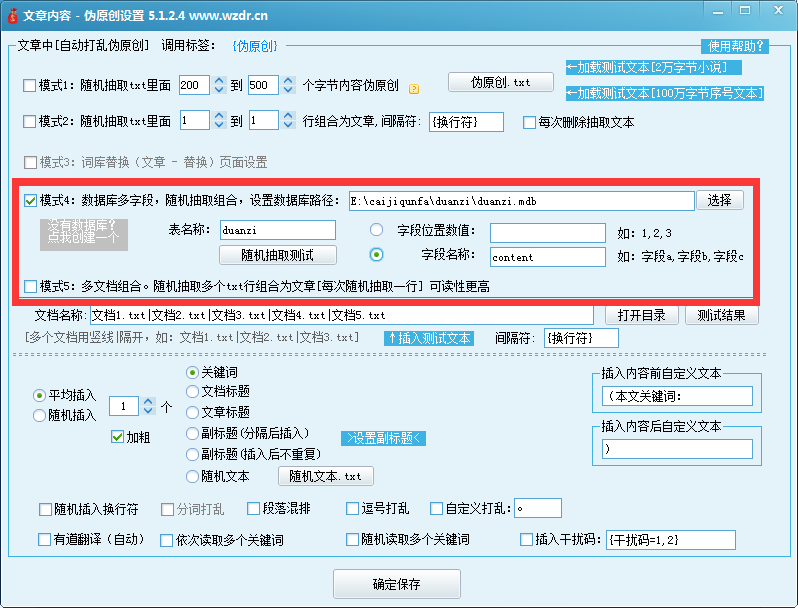Increase 模式2 starting line count

click(x=219, y=116)
